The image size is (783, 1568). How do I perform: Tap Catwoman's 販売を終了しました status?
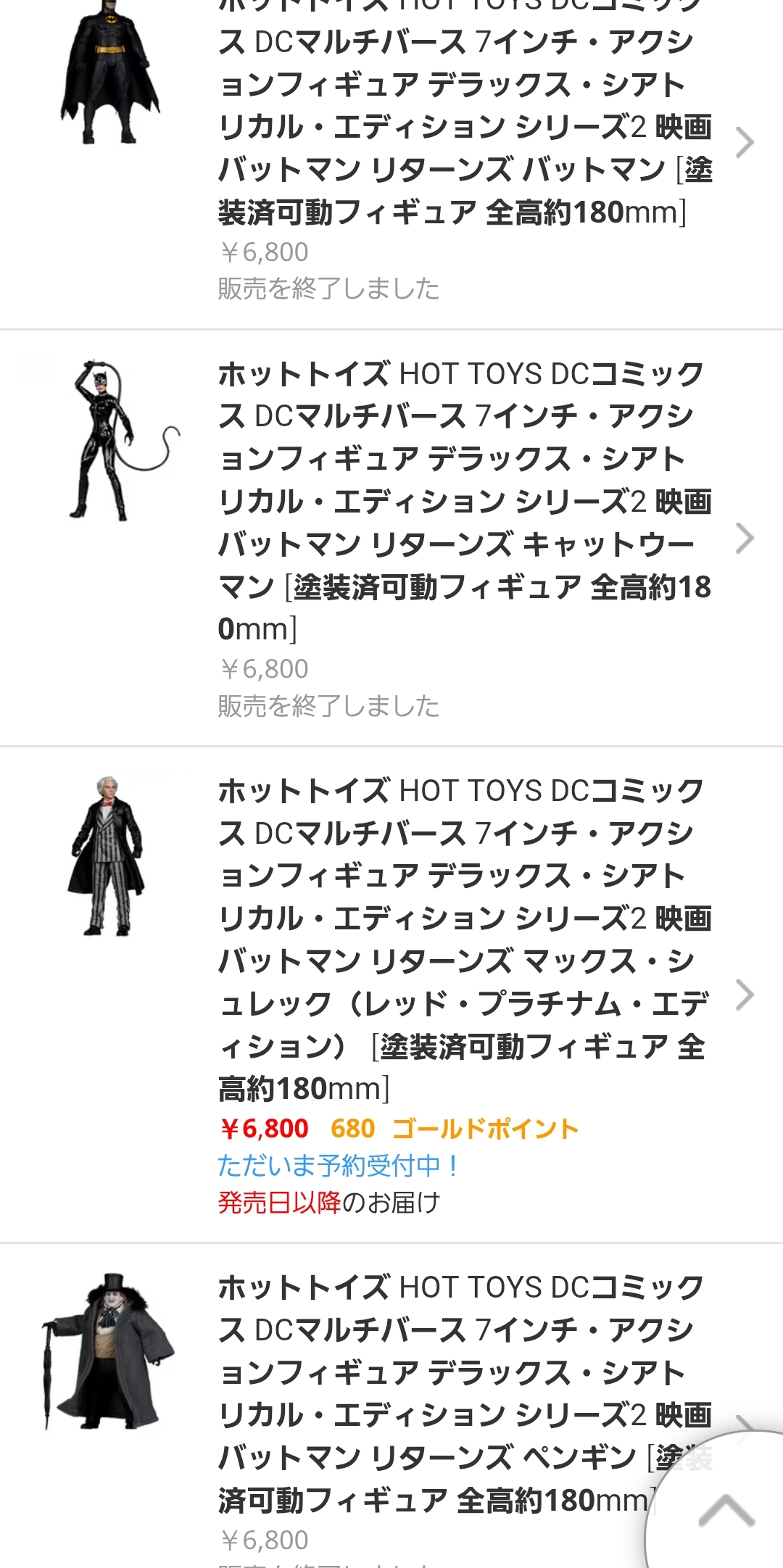(x=329, y=705)
